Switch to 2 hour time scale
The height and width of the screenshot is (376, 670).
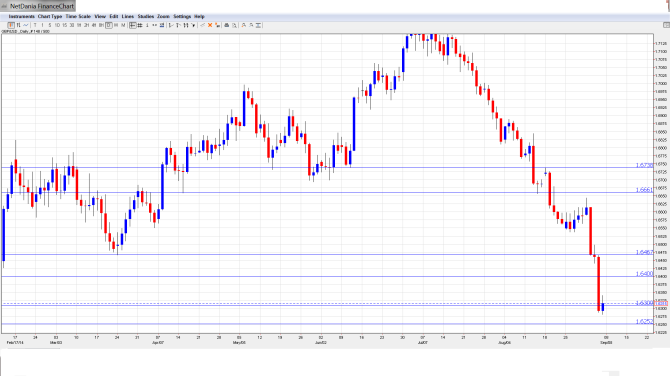(x=87, y=25)
